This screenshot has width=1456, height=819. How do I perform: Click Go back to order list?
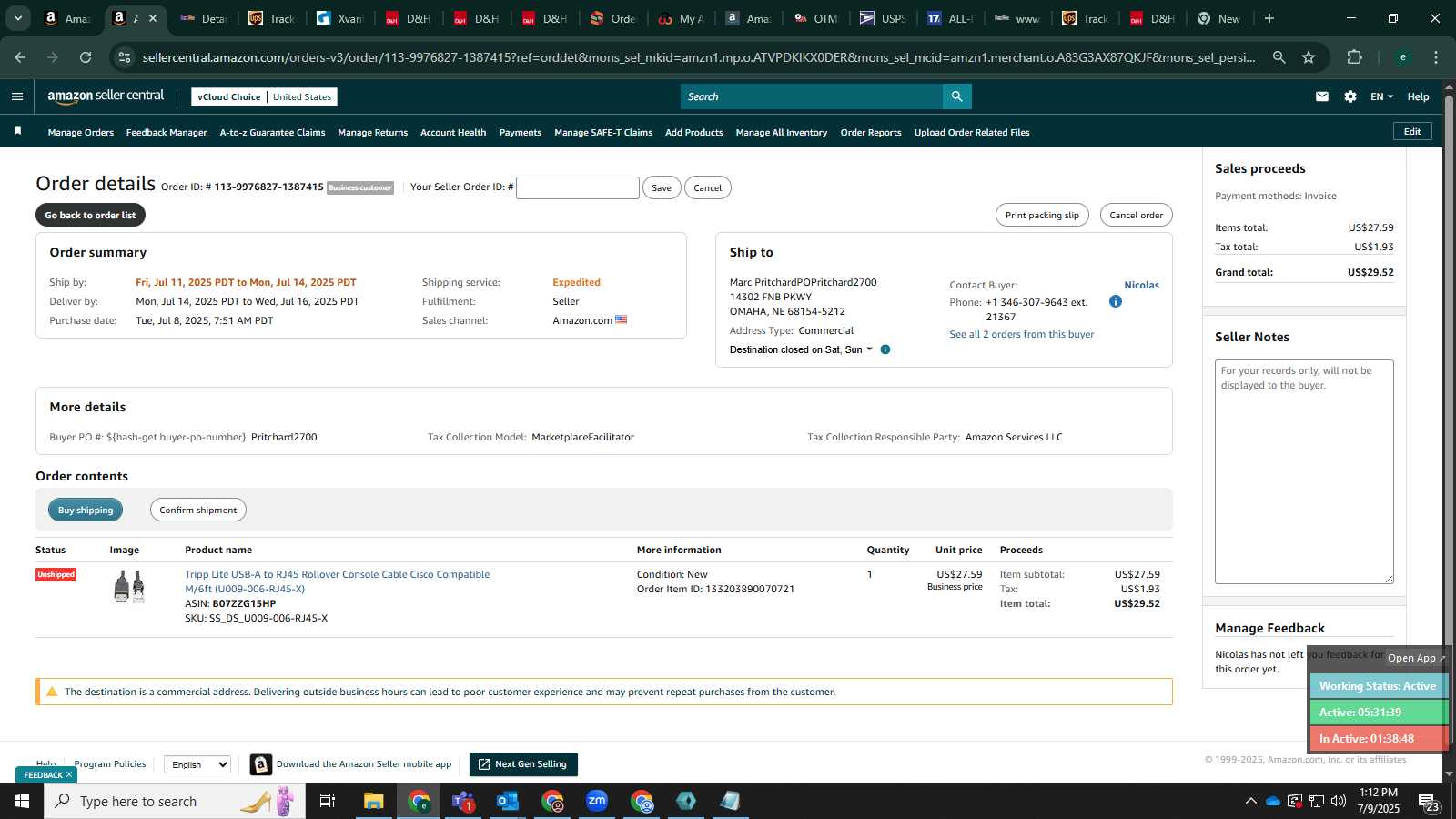coord(90,215)
